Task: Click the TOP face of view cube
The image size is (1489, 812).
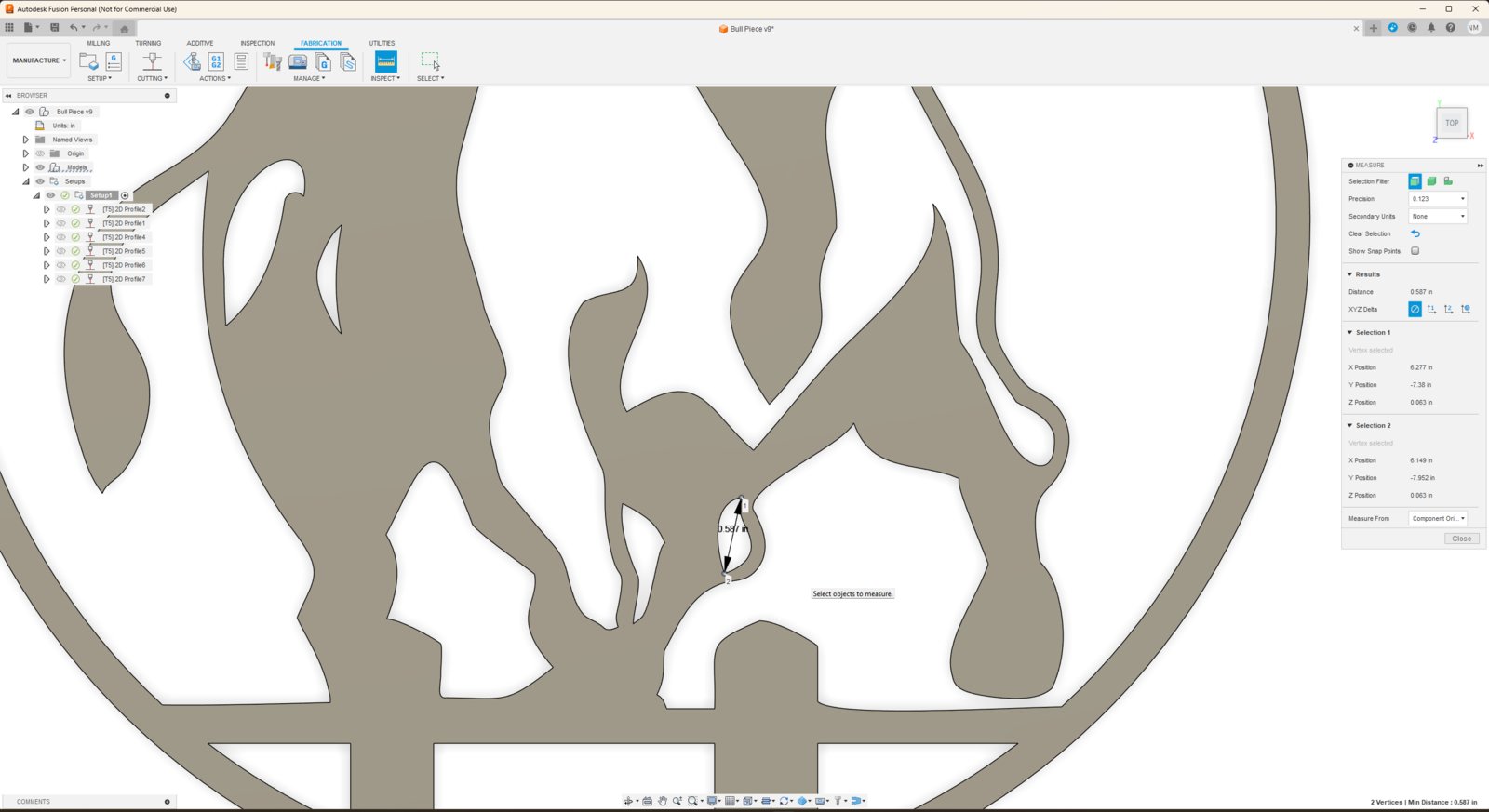Action: coord(1452,123)
